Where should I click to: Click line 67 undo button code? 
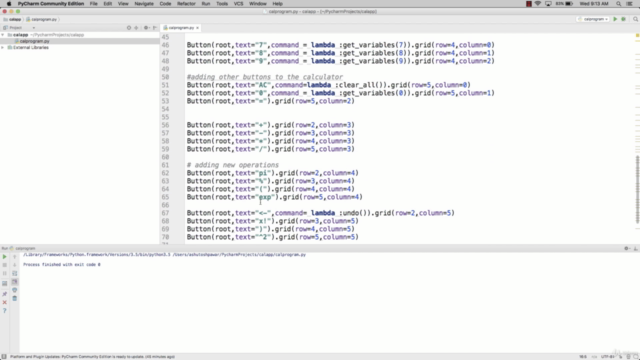coord(320,213)
